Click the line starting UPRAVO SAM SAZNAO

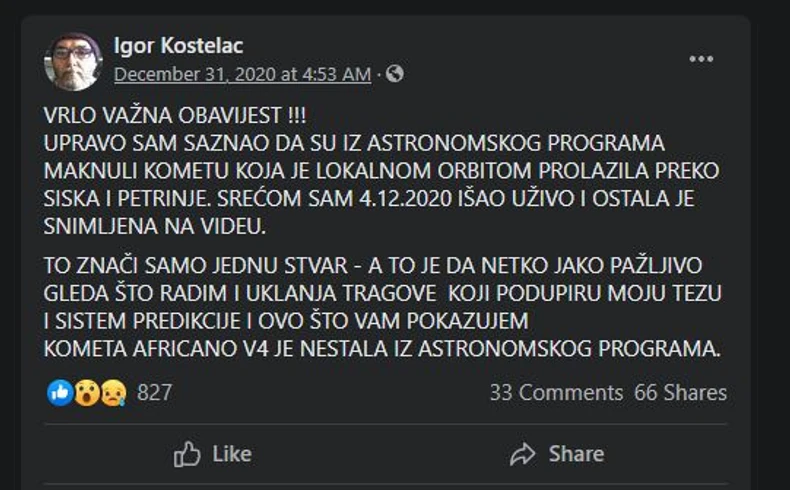pos(354,143)
